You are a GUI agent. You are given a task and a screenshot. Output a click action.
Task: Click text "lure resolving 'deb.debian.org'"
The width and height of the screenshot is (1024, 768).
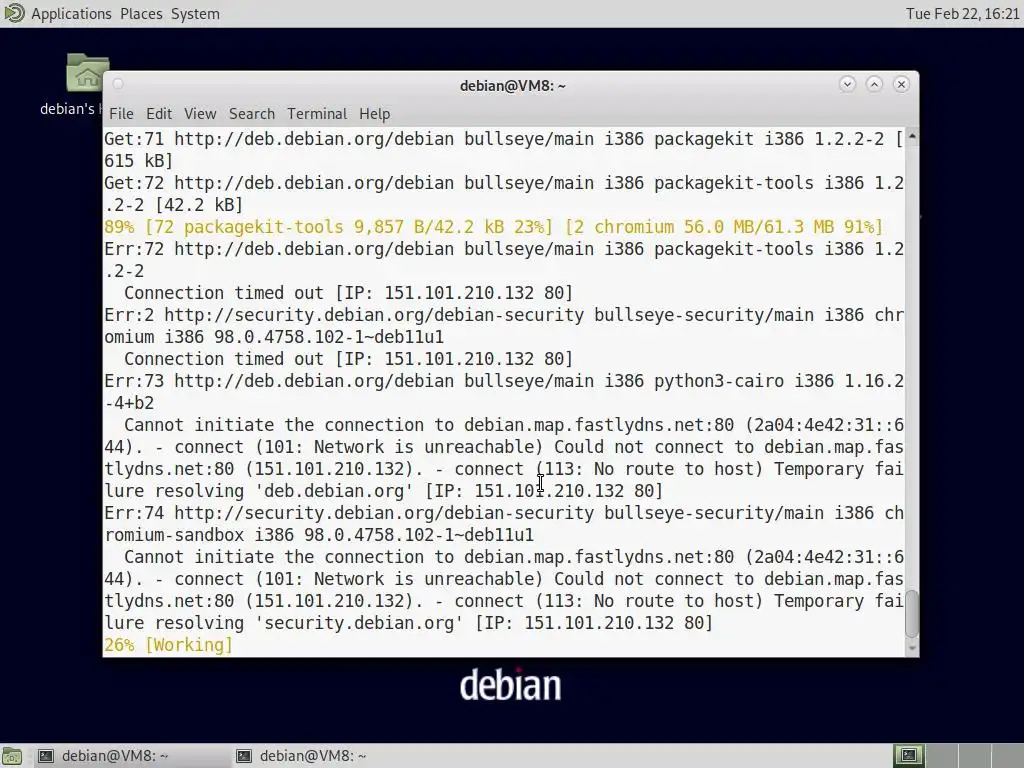click(x=259, y=491)
